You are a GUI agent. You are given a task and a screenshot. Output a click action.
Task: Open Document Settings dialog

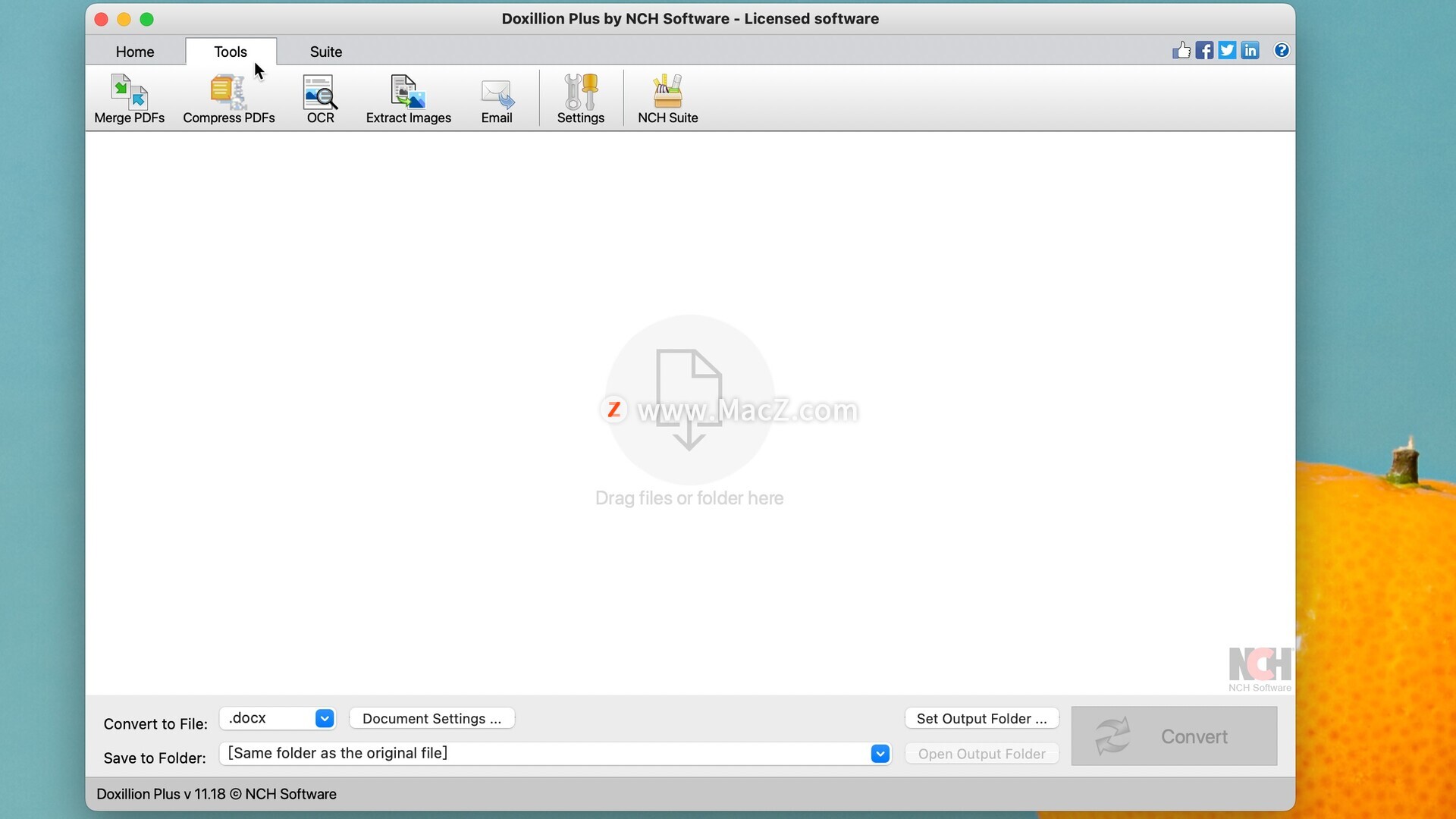431,718
